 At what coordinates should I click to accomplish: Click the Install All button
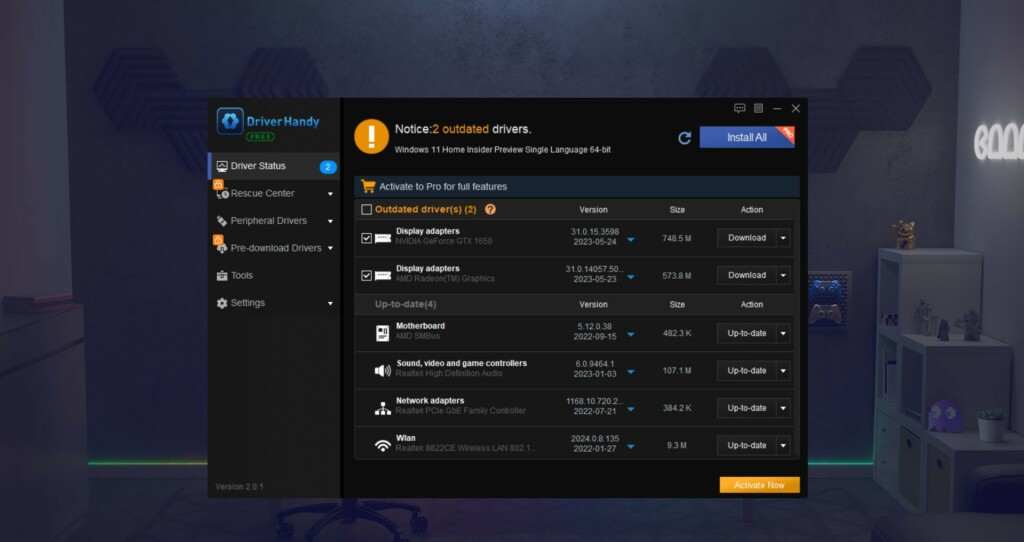tap(747, 137)
